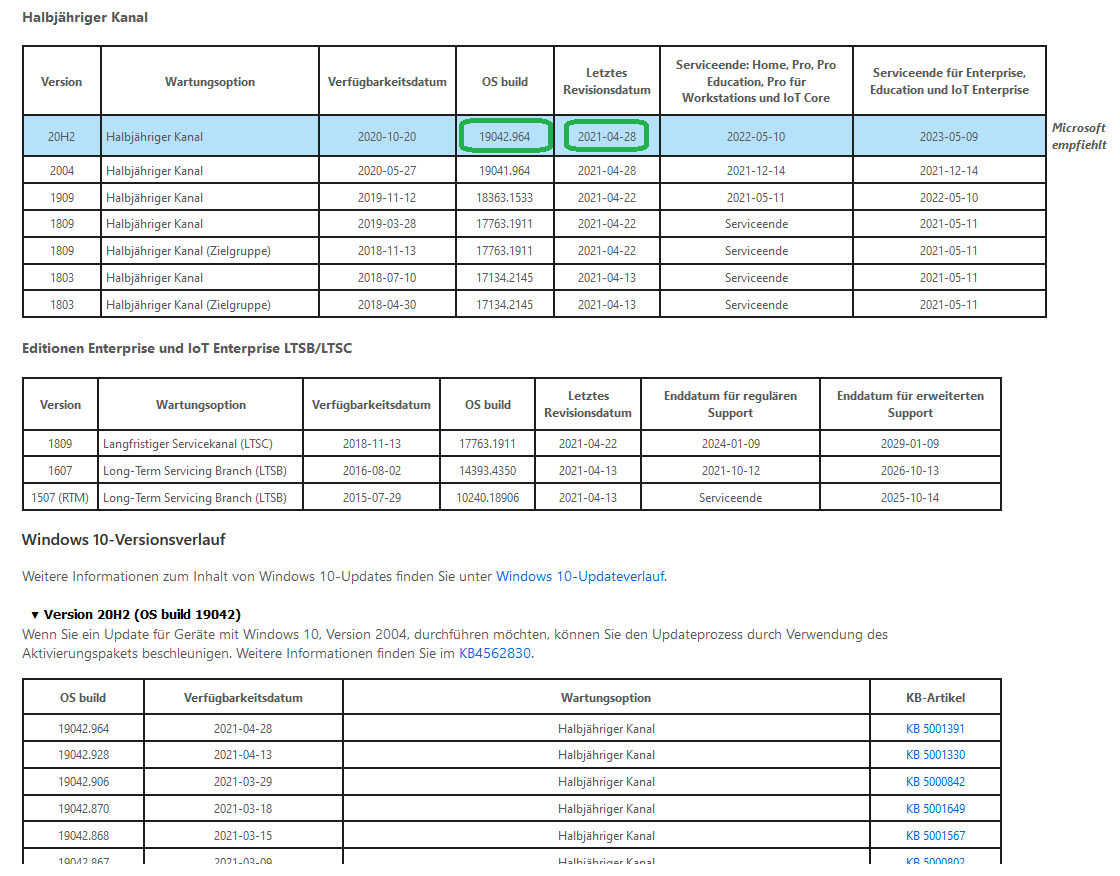Click the 'Editionen Enterprise und IoT Enterprise LTSB/LTSC' heading
1120x876 pixels.
(187, 348)
